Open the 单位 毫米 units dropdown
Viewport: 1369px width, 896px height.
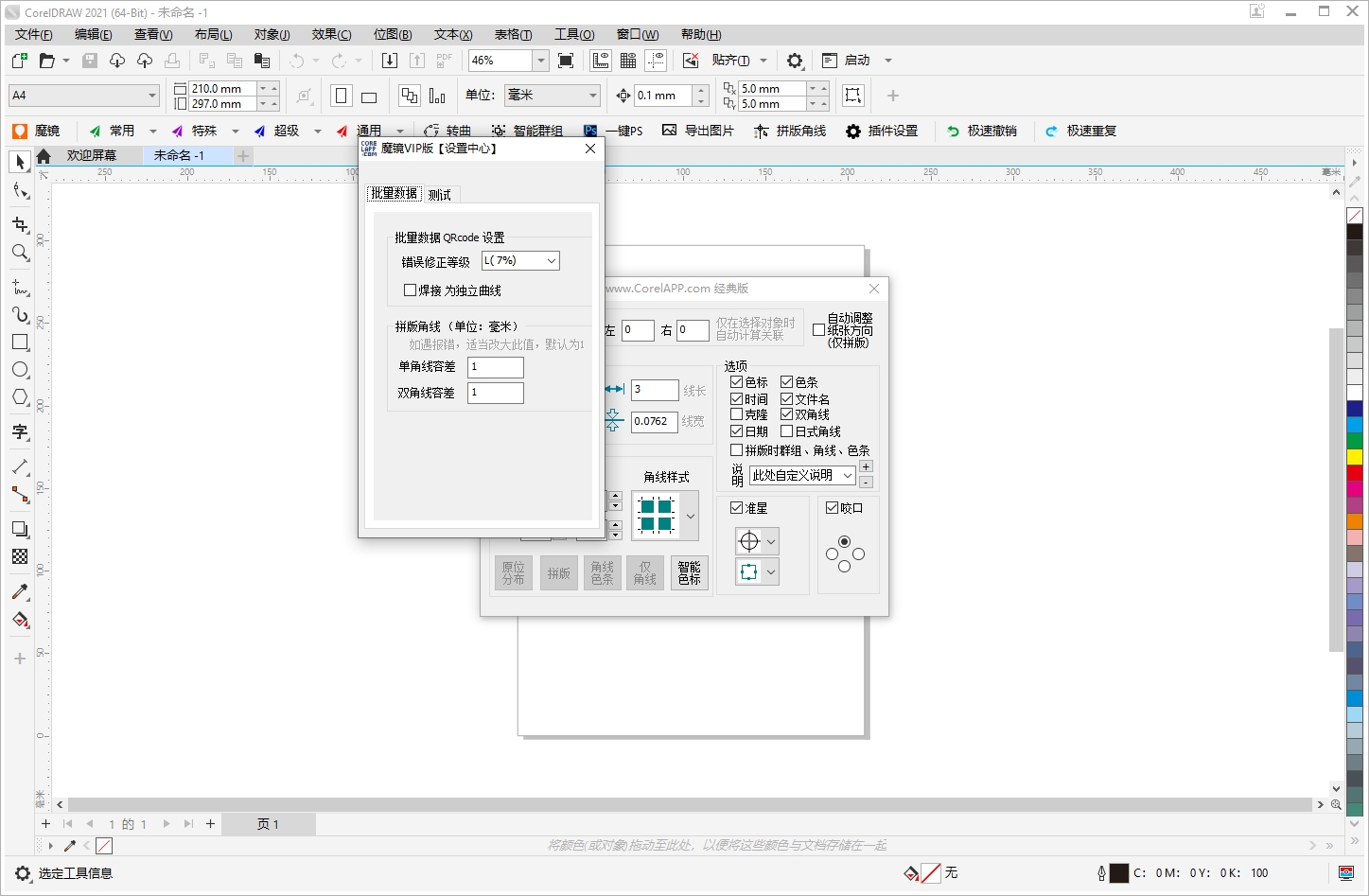[x=593, y=96]
